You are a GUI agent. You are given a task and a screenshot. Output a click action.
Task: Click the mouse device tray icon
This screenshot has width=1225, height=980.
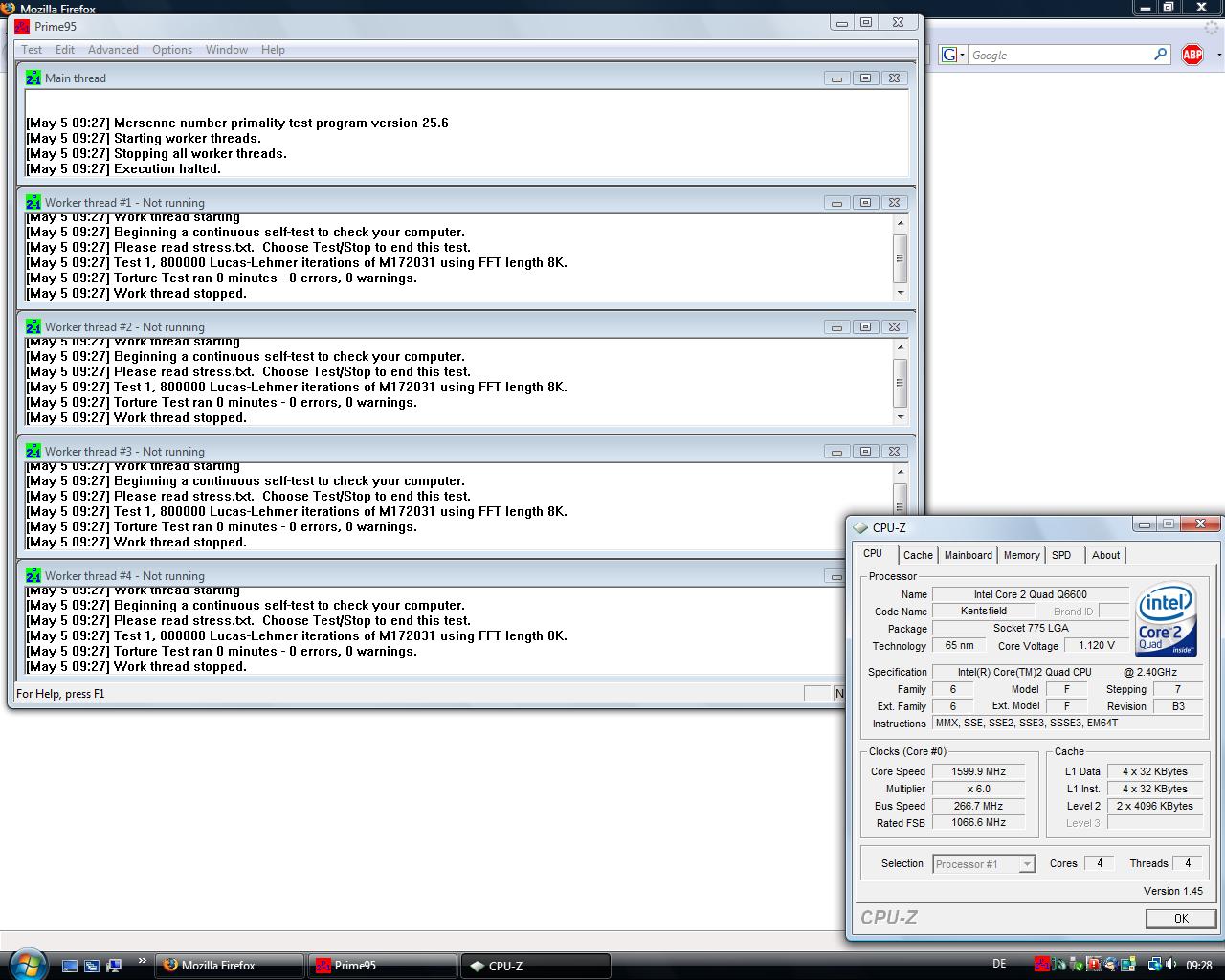tap(1060, 965)
